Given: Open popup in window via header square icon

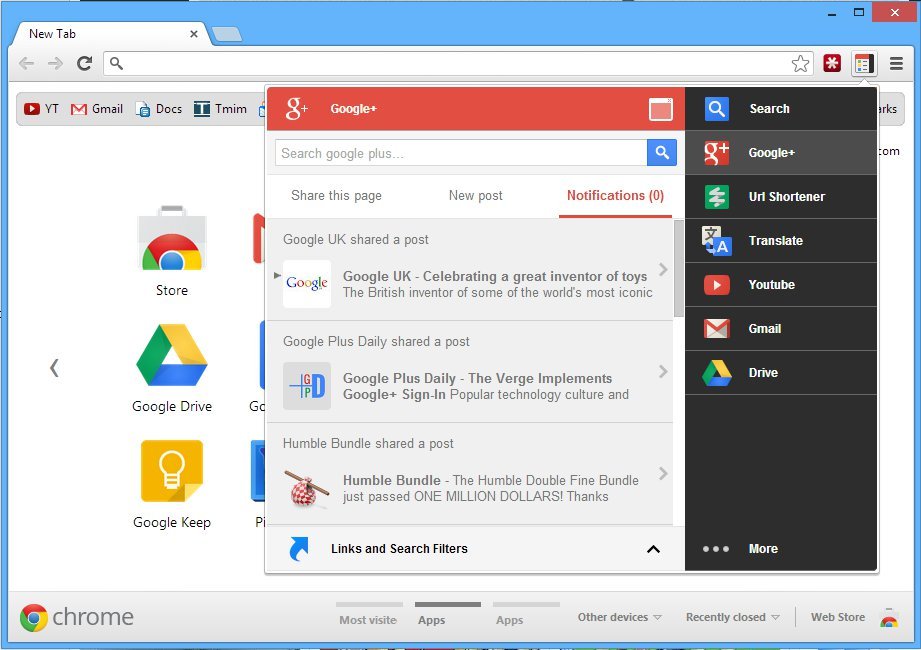Looking at the screenshot, I should (x=660, y=109).
